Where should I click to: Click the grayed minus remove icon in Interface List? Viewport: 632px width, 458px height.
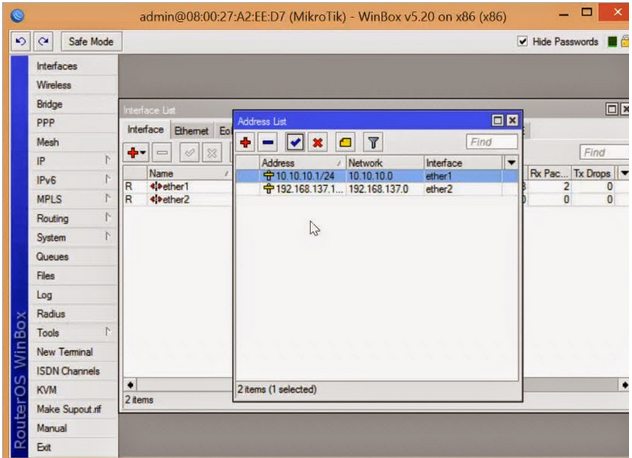point(162,153)
